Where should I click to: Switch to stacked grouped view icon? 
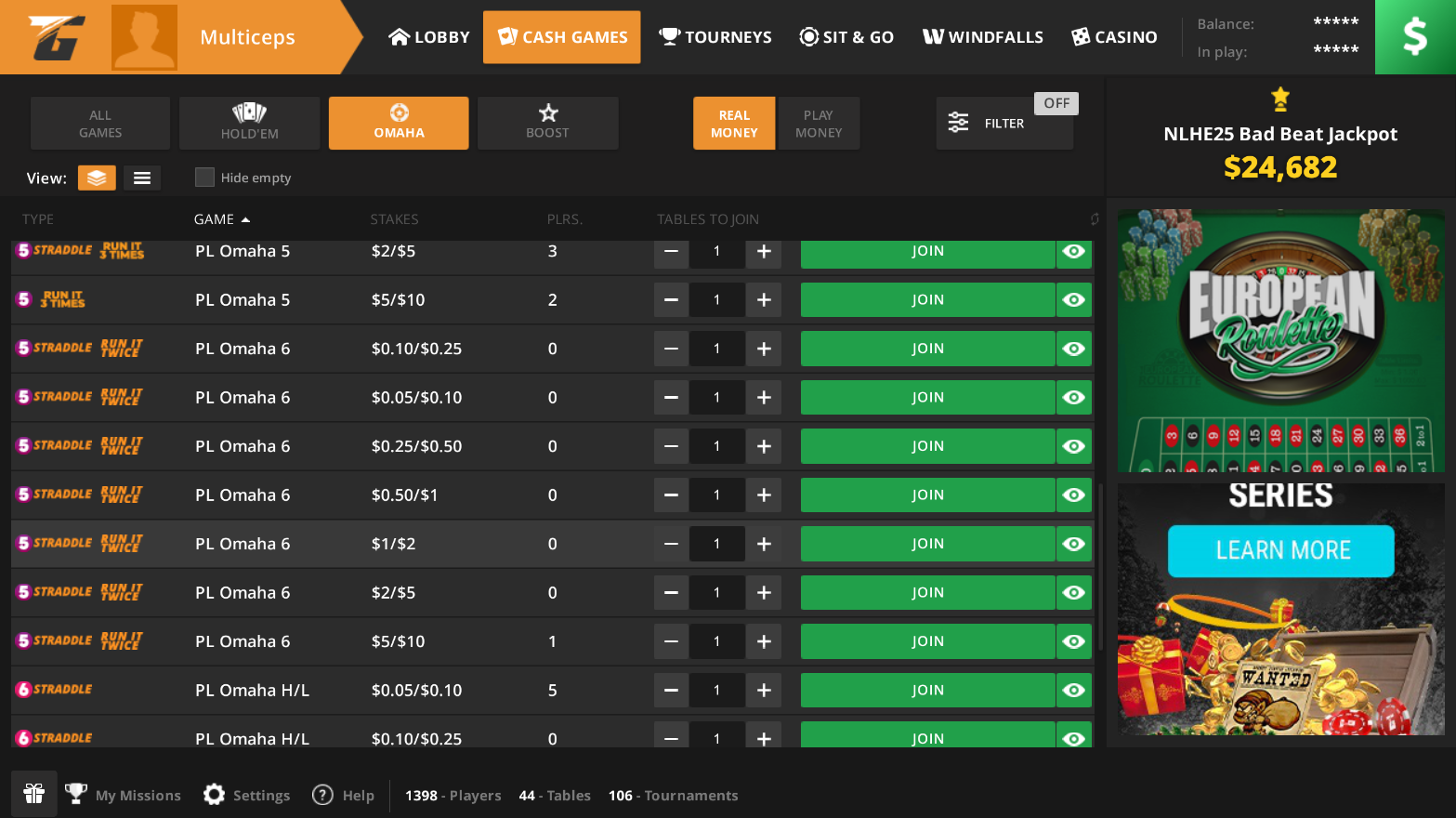click(x=97, y=178)
